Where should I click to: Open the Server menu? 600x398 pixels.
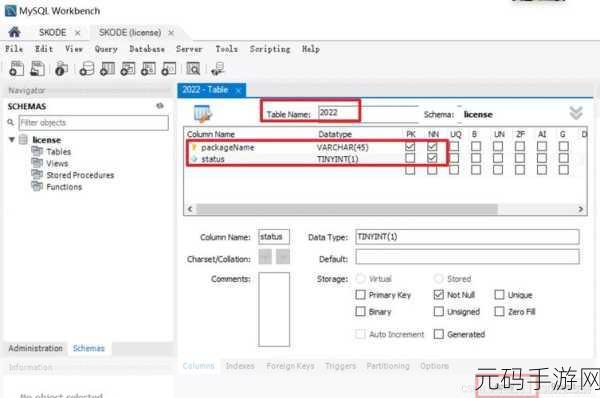tap(189, 49)
